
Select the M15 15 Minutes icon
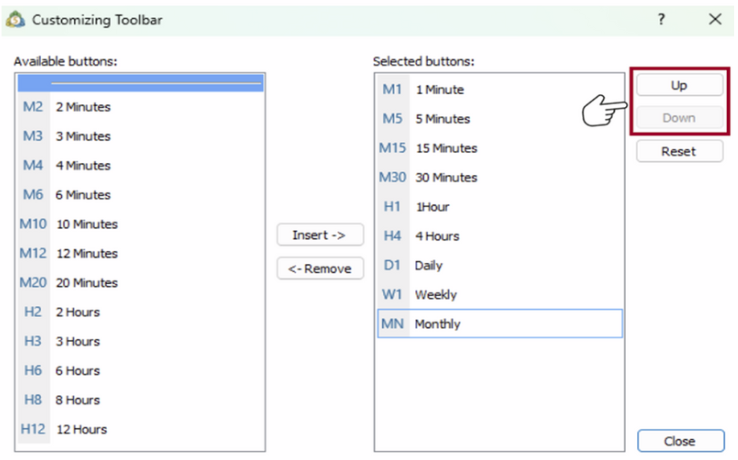click(x=392, y=148)
